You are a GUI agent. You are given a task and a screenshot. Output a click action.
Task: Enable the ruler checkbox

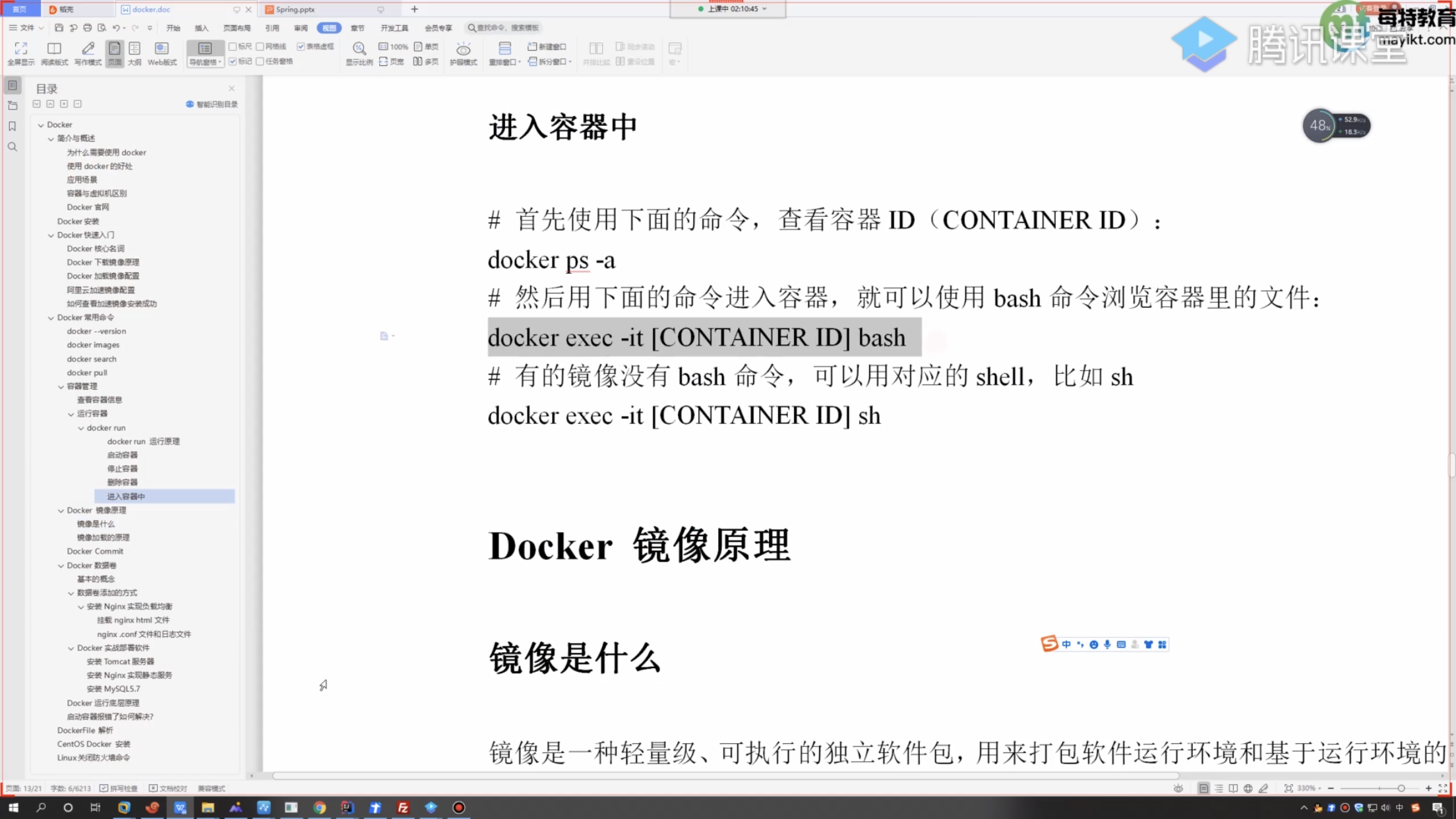tap(233, 46)
